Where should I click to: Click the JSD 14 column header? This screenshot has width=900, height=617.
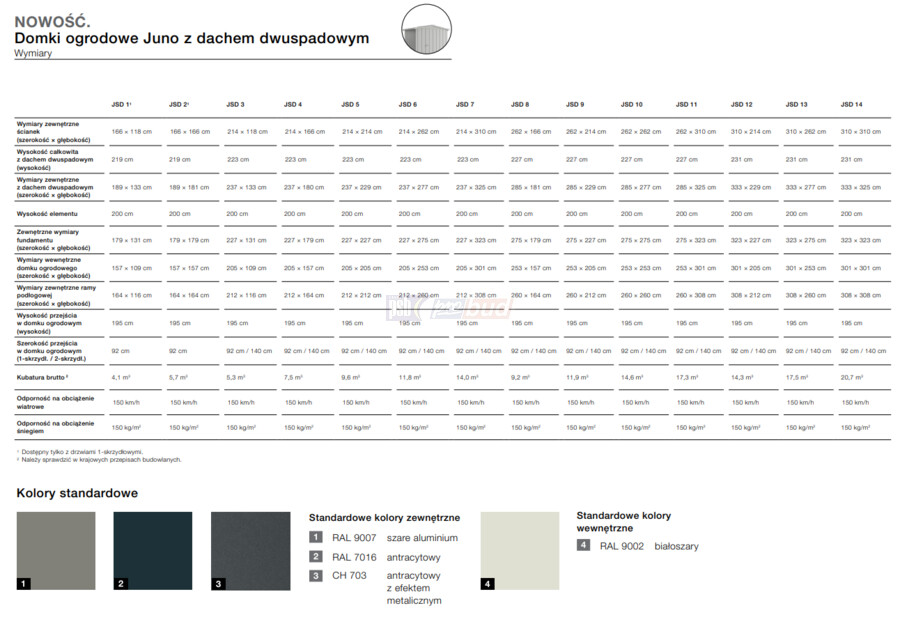click(851, 104)
